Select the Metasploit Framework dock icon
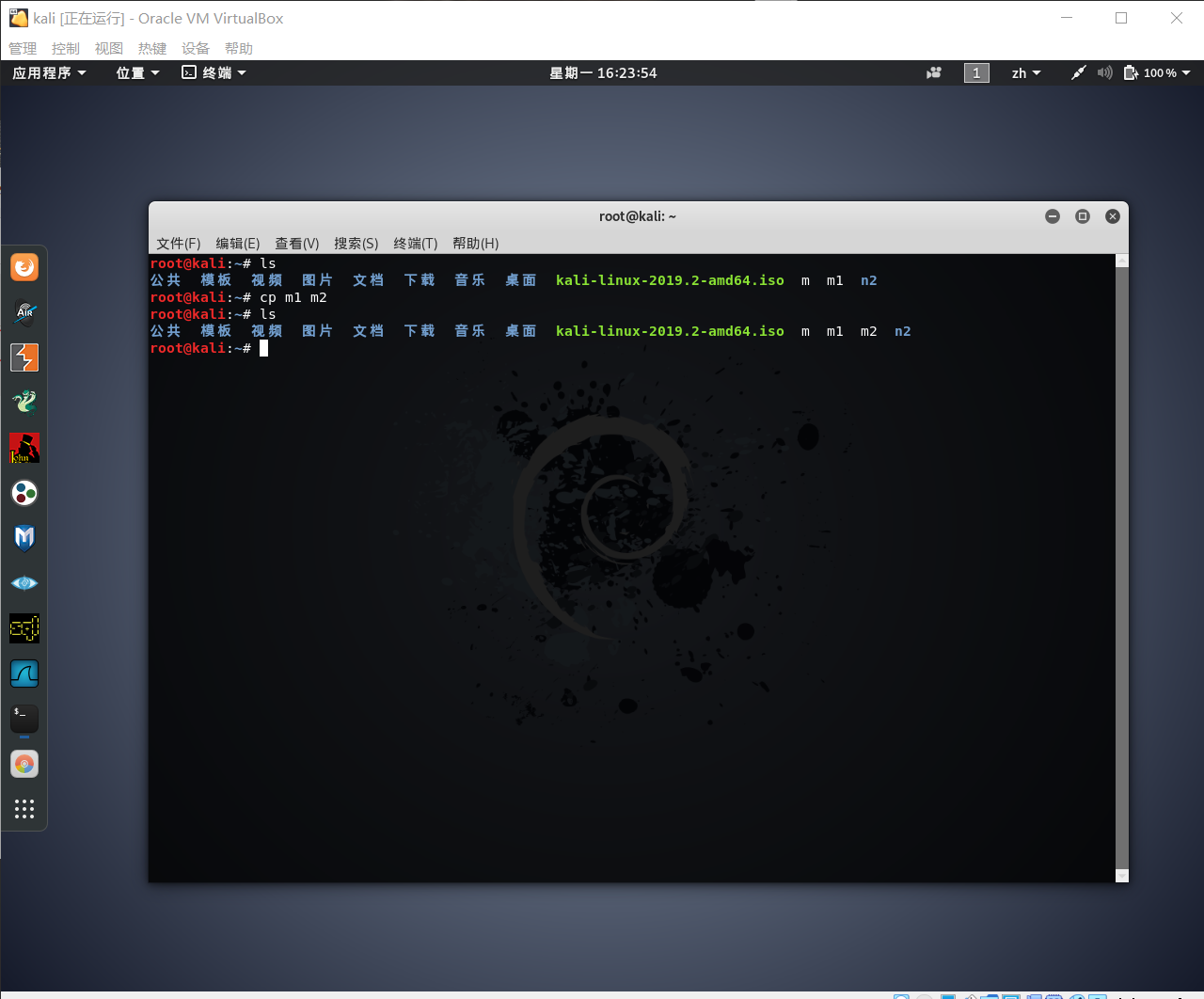The height and width of the screenshot is (999, 1204). pos(24,537)
